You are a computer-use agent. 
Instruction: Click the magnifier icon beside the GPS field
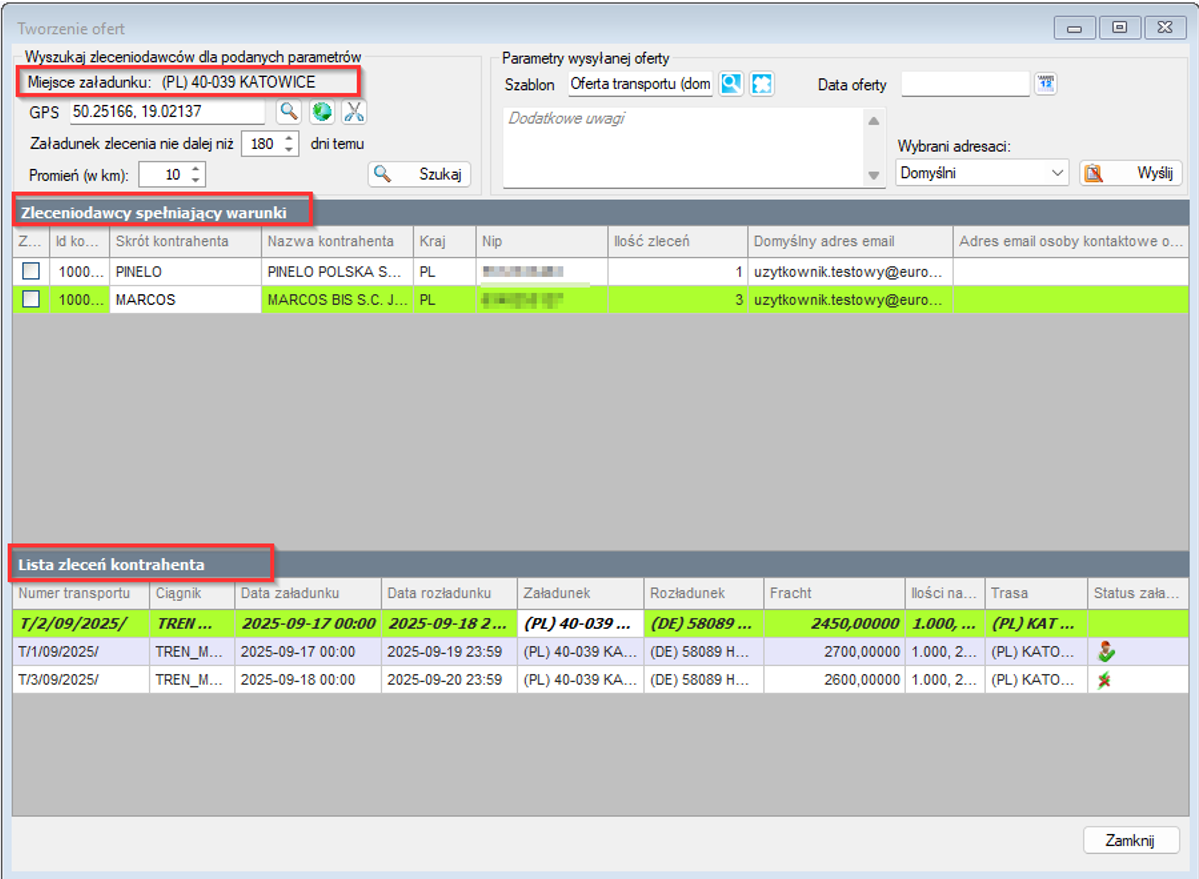click(x=288, y=111)
